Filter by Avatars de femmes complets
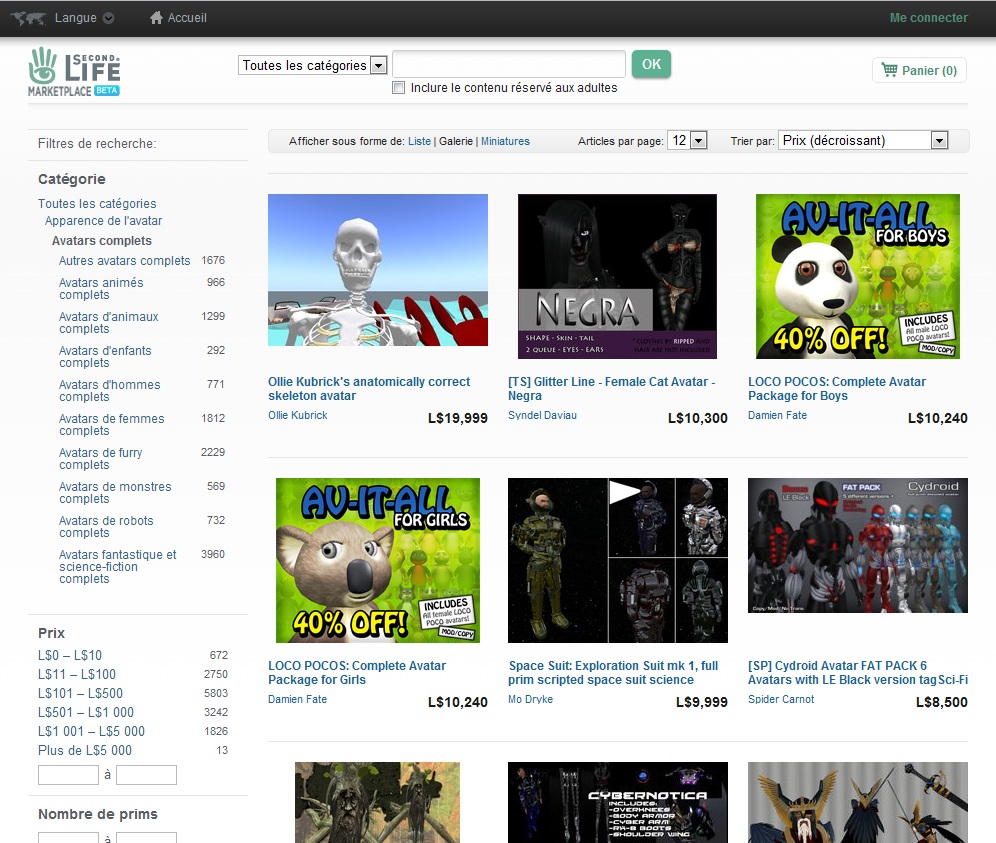Screen dimensions: 996x843 click(x=111, y=424)
